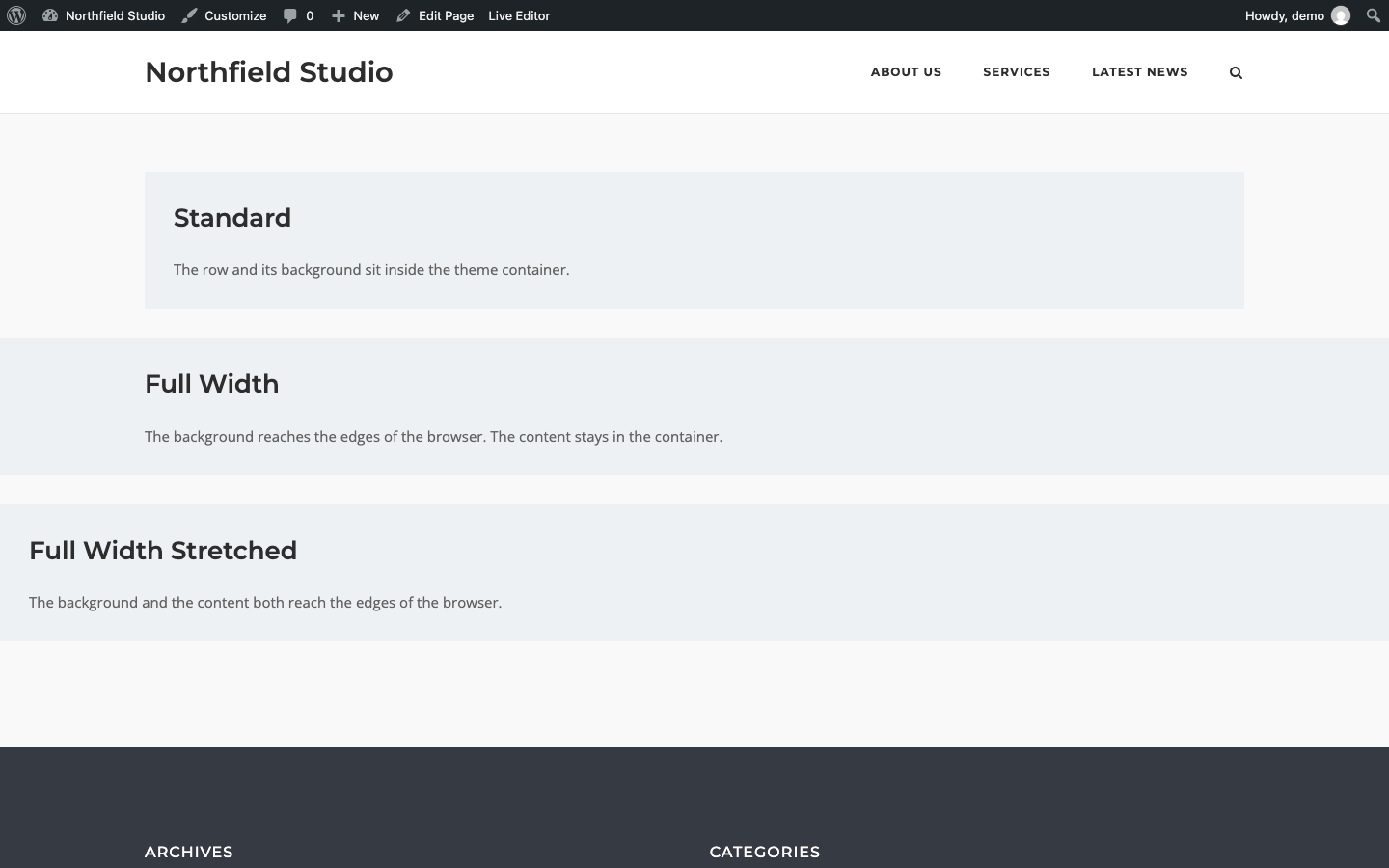Click the Full Width Stretched heading
Image resolution: width=1389 pixels, height=868 pixels.
coord(163,551)
